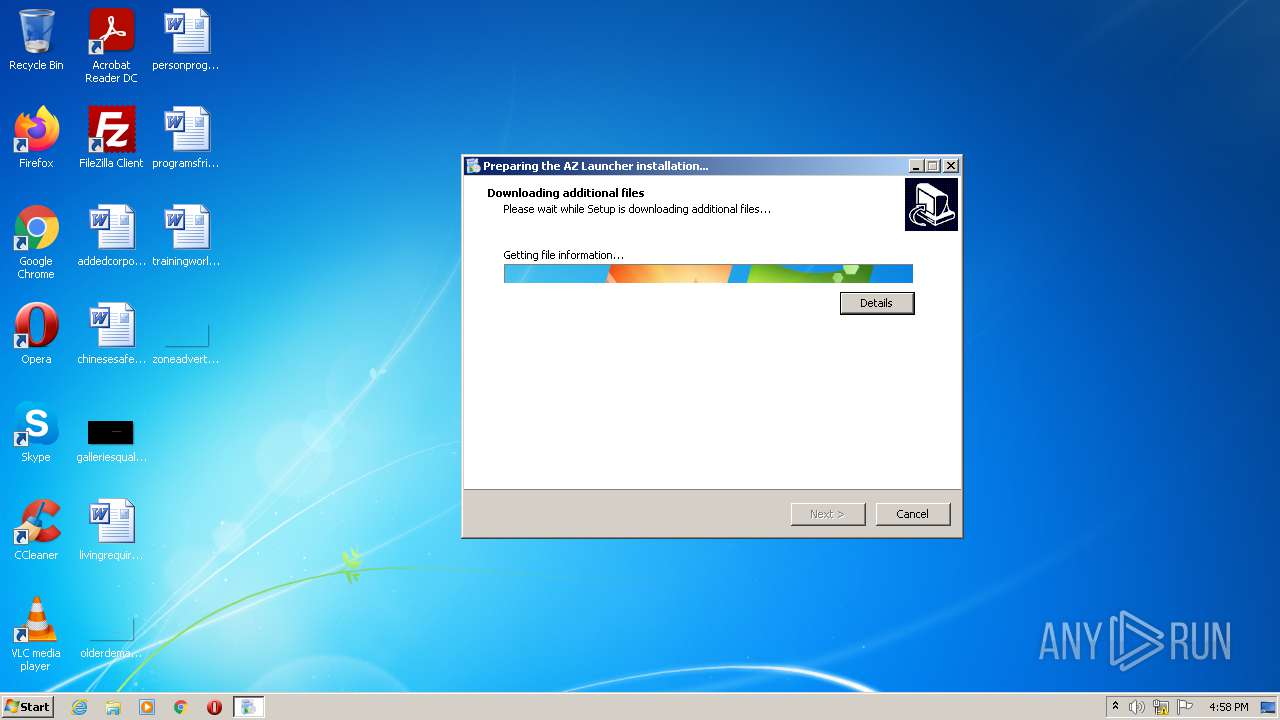Click the 'Downloading additional files' heading
Screen dimensions: 1280x720
(566, 193)
